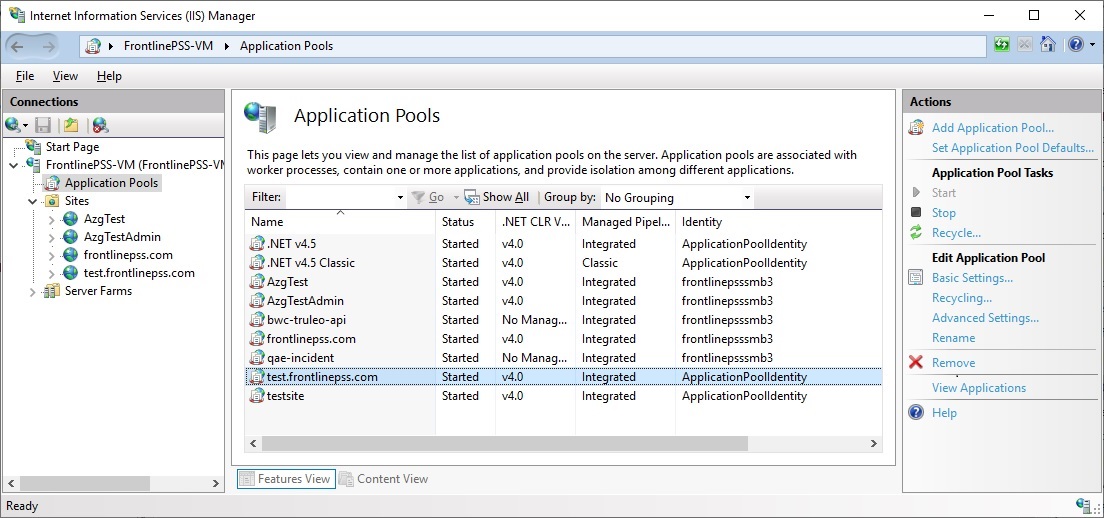Click View Applications link
1106x518 pixels.
point(979,387)
